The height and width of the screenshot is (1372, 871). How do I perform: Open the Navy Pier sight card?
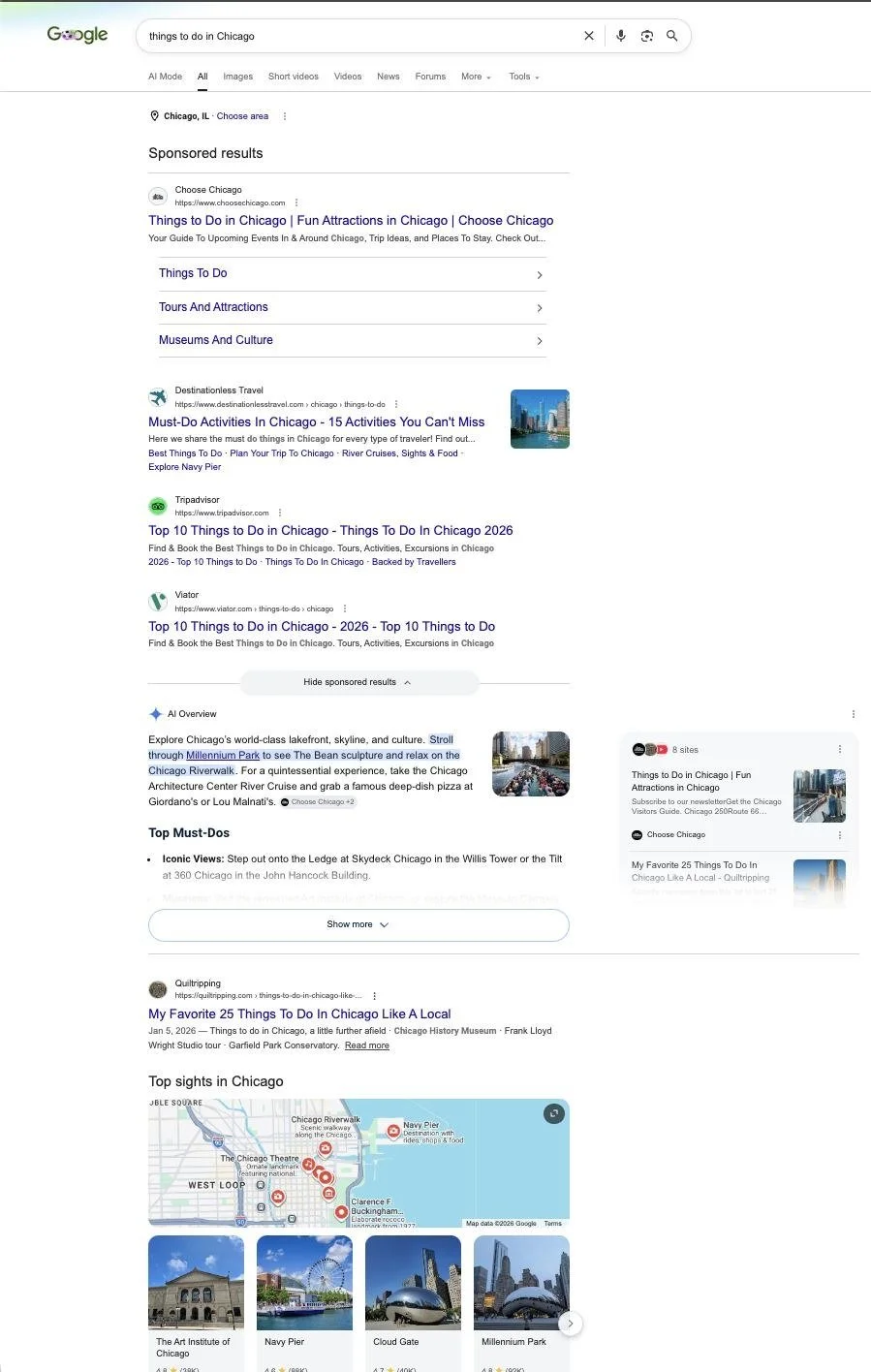pos(304,1302)
